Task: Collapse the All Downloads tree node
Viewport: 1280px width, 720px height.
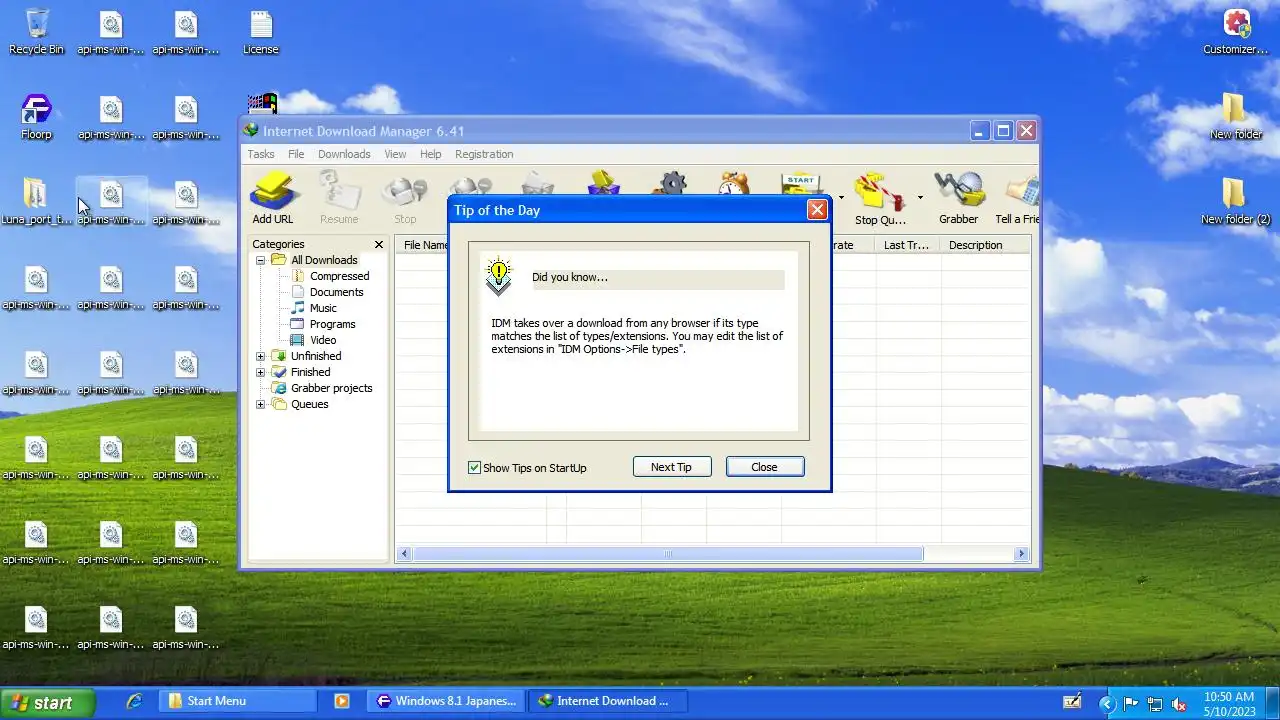Action: (x=261, y=260)
